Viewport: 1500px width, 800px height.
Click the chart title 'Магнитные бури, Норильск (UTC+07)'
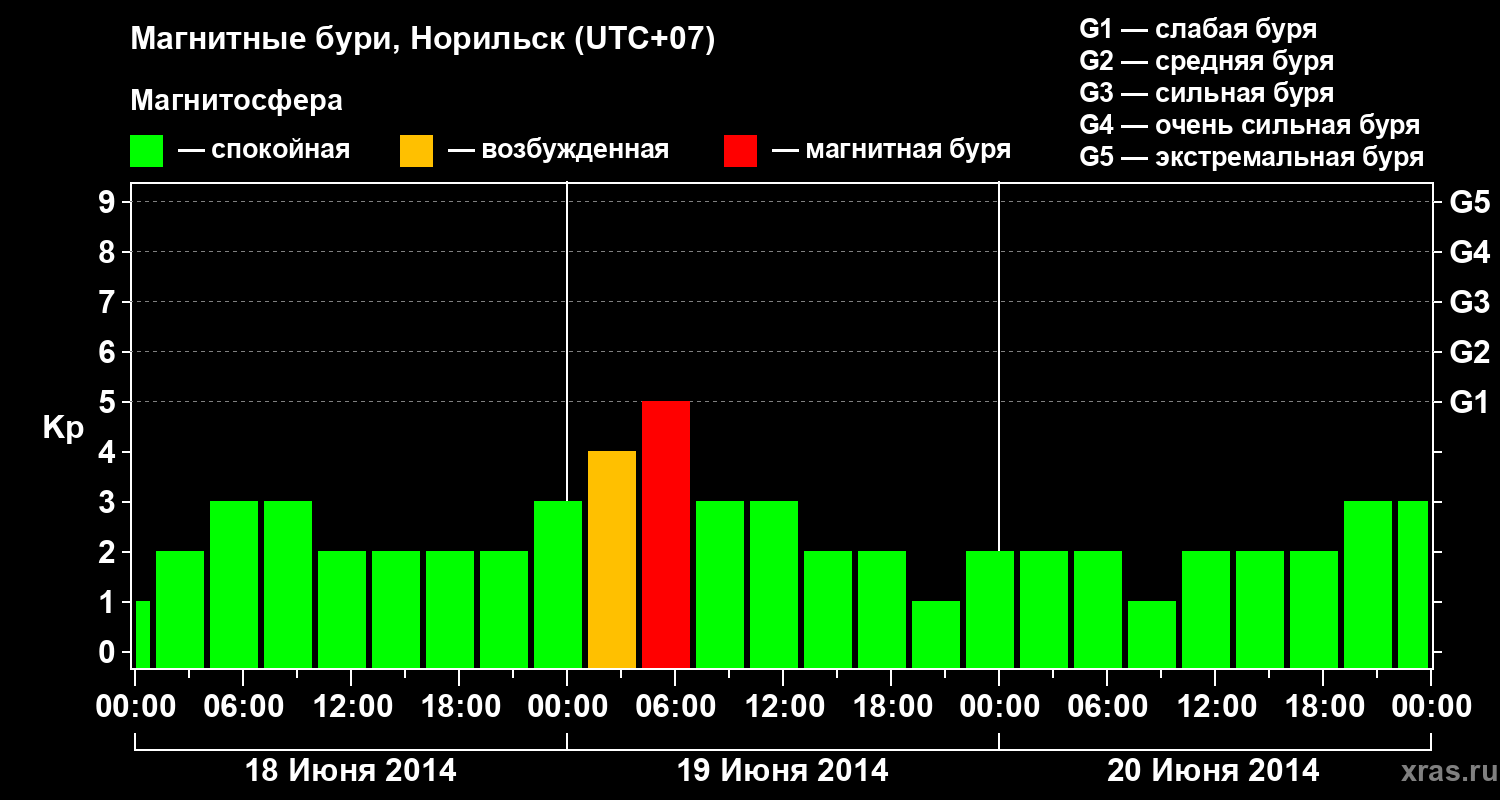(x=423, y=40)
